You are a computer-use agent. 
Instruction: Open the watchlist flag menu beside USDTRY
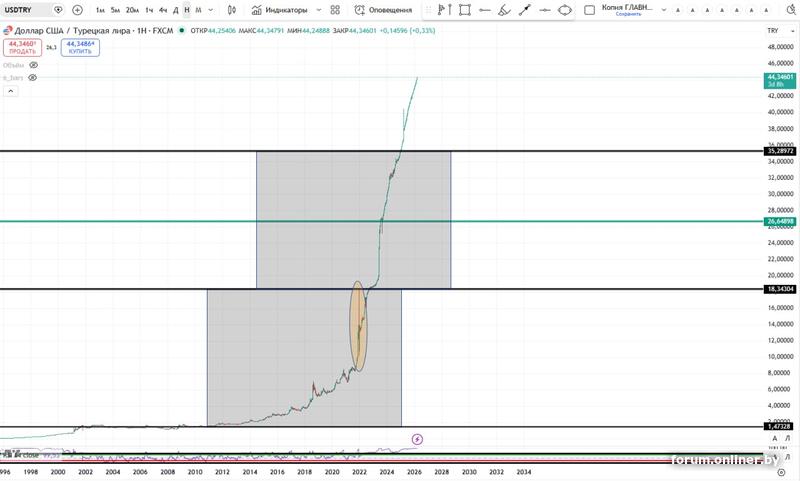58,10
